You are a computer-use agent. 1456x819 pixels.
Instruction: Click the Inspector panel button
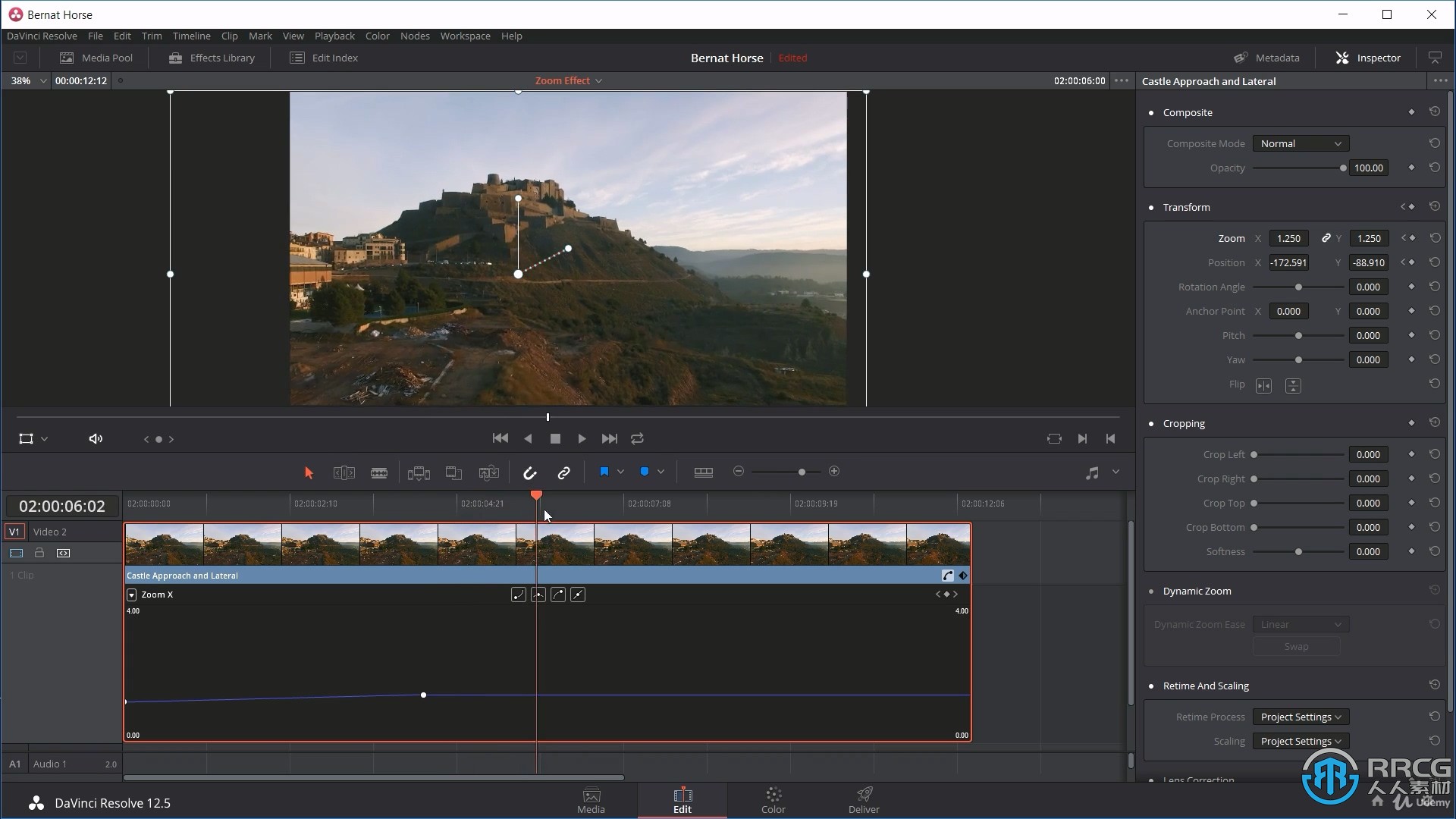pyautogui.click(x=1369, y=57)
